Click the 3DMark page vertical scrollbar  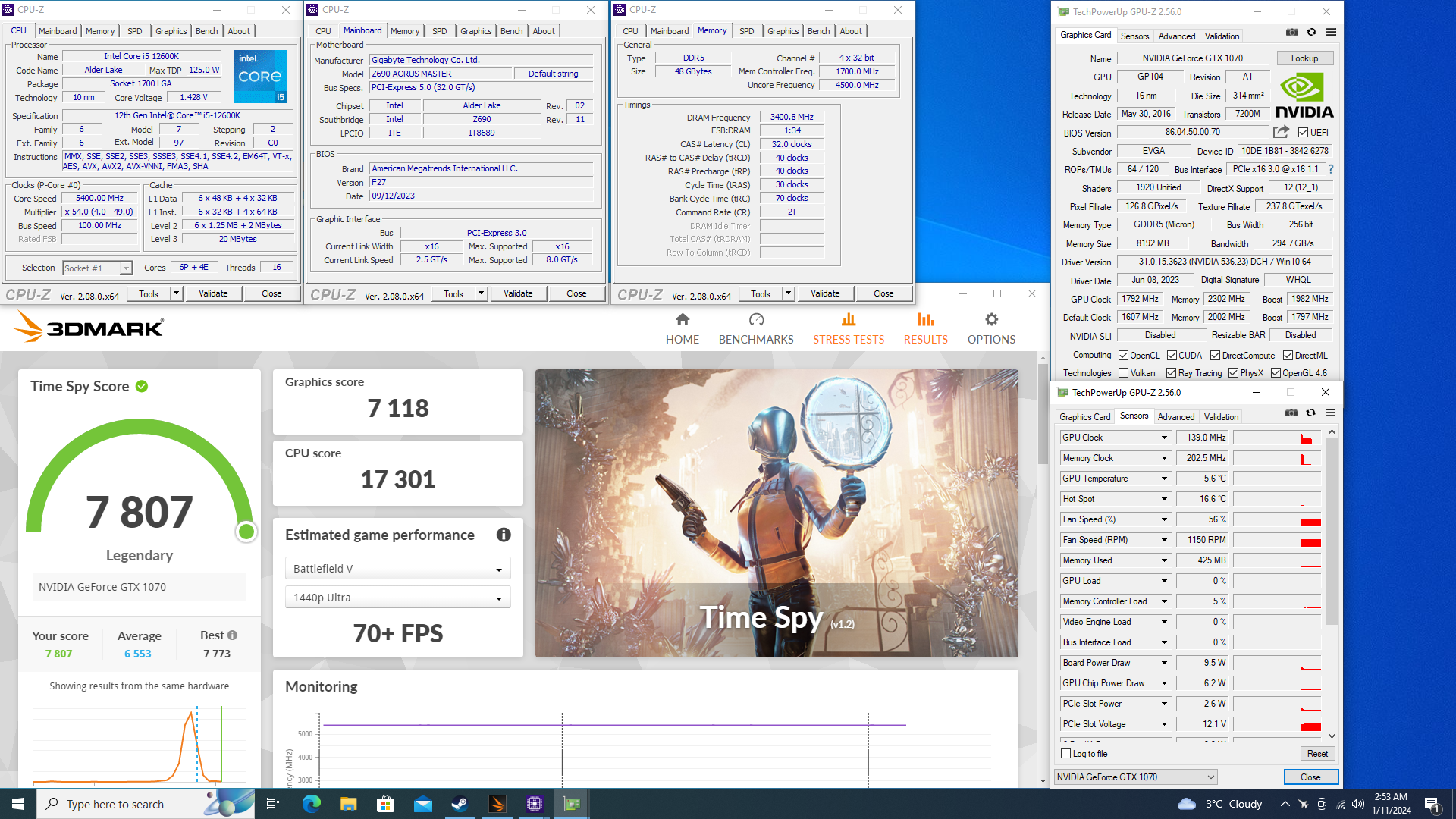[1043, 415]
